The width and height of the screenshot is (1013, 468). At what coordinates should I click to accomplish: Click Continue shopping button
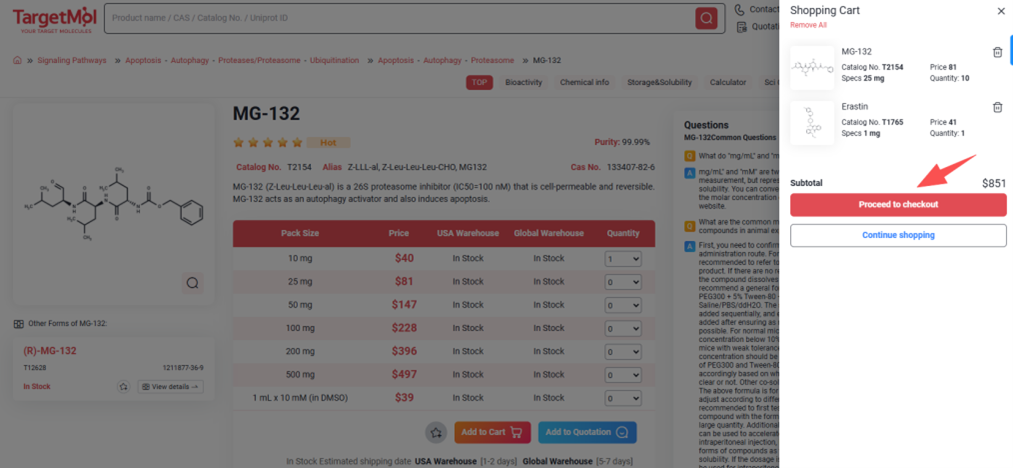[x=897, y=235]
